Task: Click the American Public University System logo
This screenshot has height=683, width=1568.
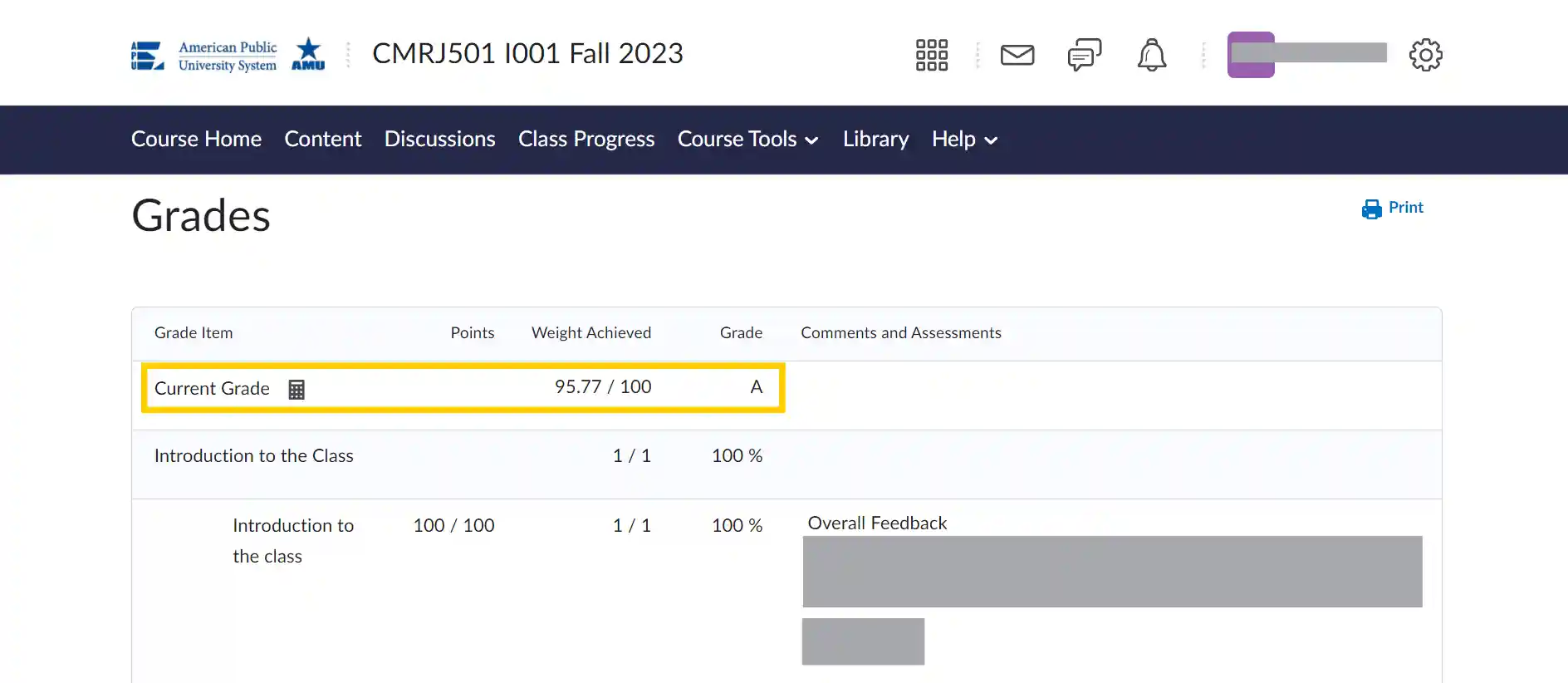Action: [204, 56]
